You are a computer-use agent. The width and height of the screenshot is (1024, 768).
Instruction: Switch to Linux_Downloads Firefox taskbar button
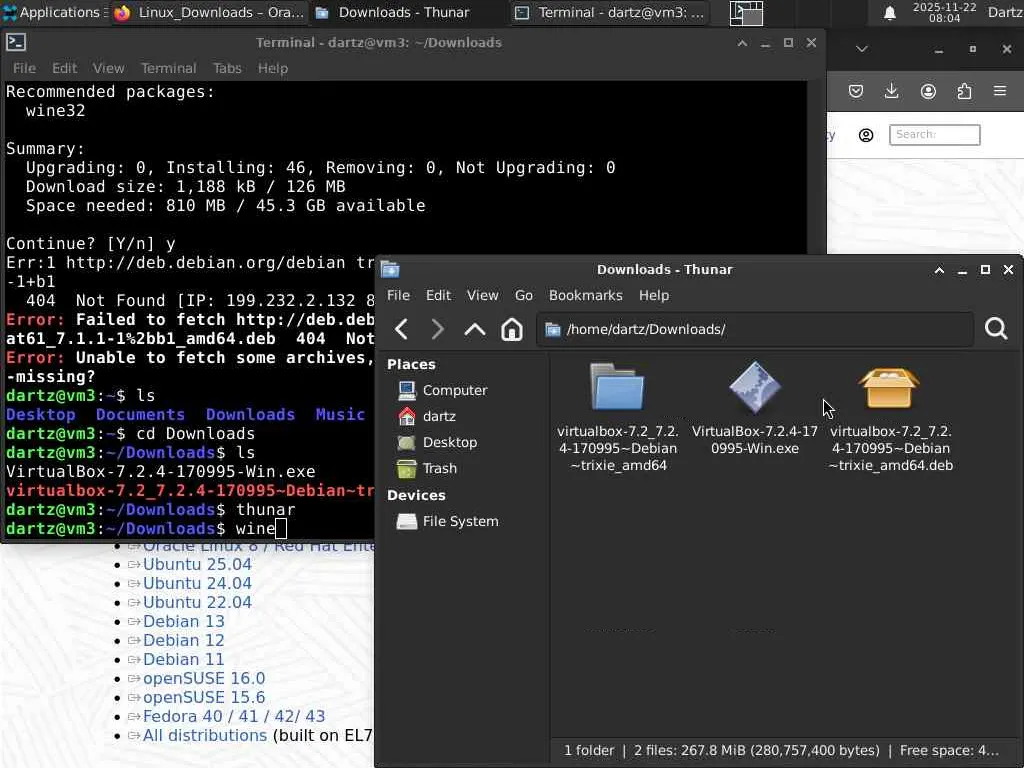pyautogui.click(x=208, y=12)
